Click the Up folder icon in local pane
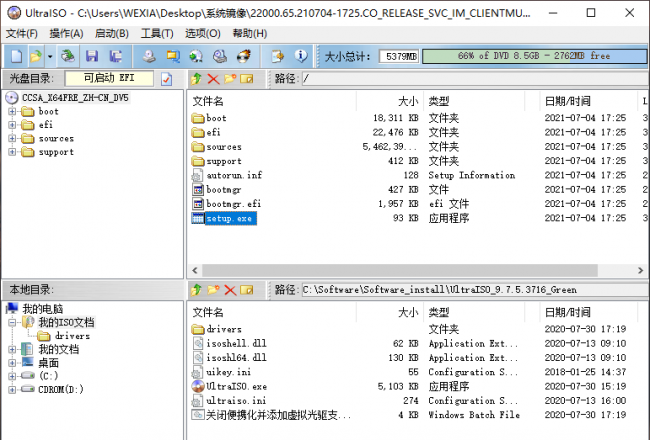Viewport: 650px width, 440px height. pyautogui.click(x=196, y=289)
